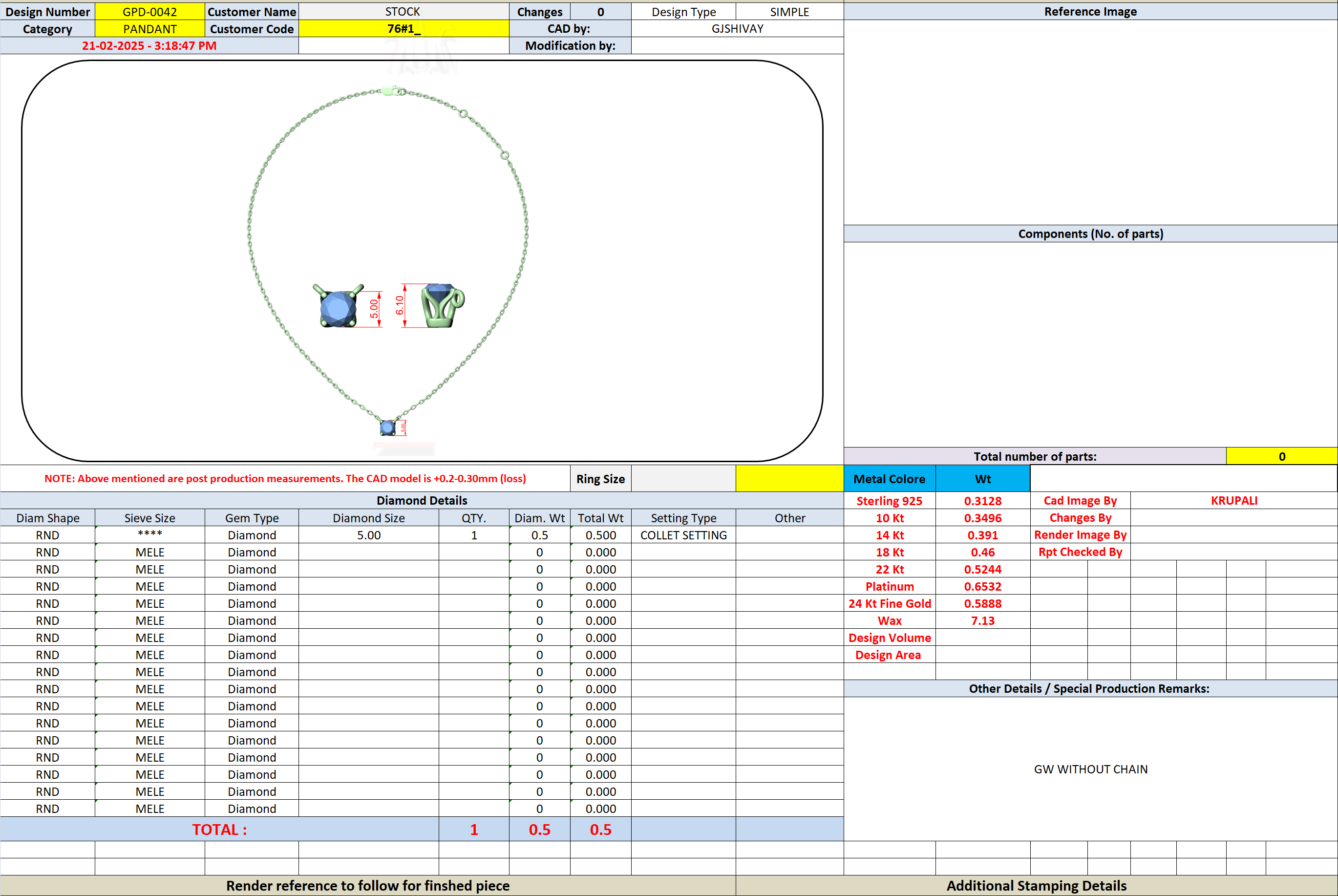Select the Sterling 925 weight 0.3128
Viewport: 1338px width, 896px height.
click(x=983, y=501)
